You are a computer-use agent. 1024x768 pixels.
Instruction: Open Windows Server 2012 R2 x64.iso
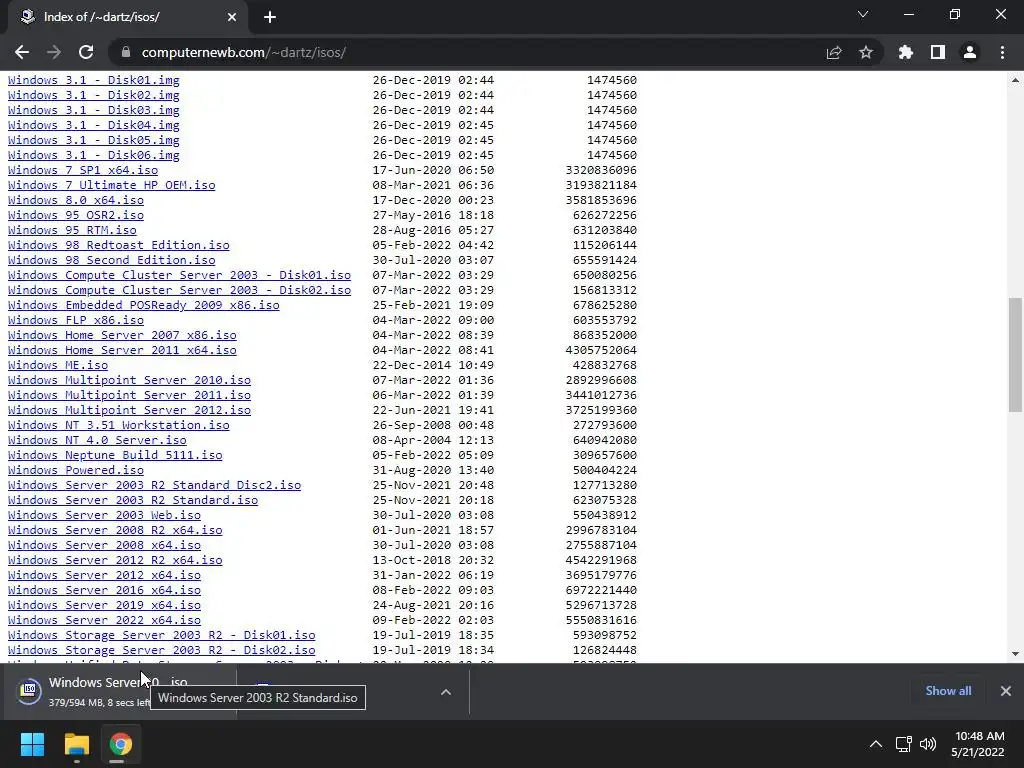pos(115,561)
